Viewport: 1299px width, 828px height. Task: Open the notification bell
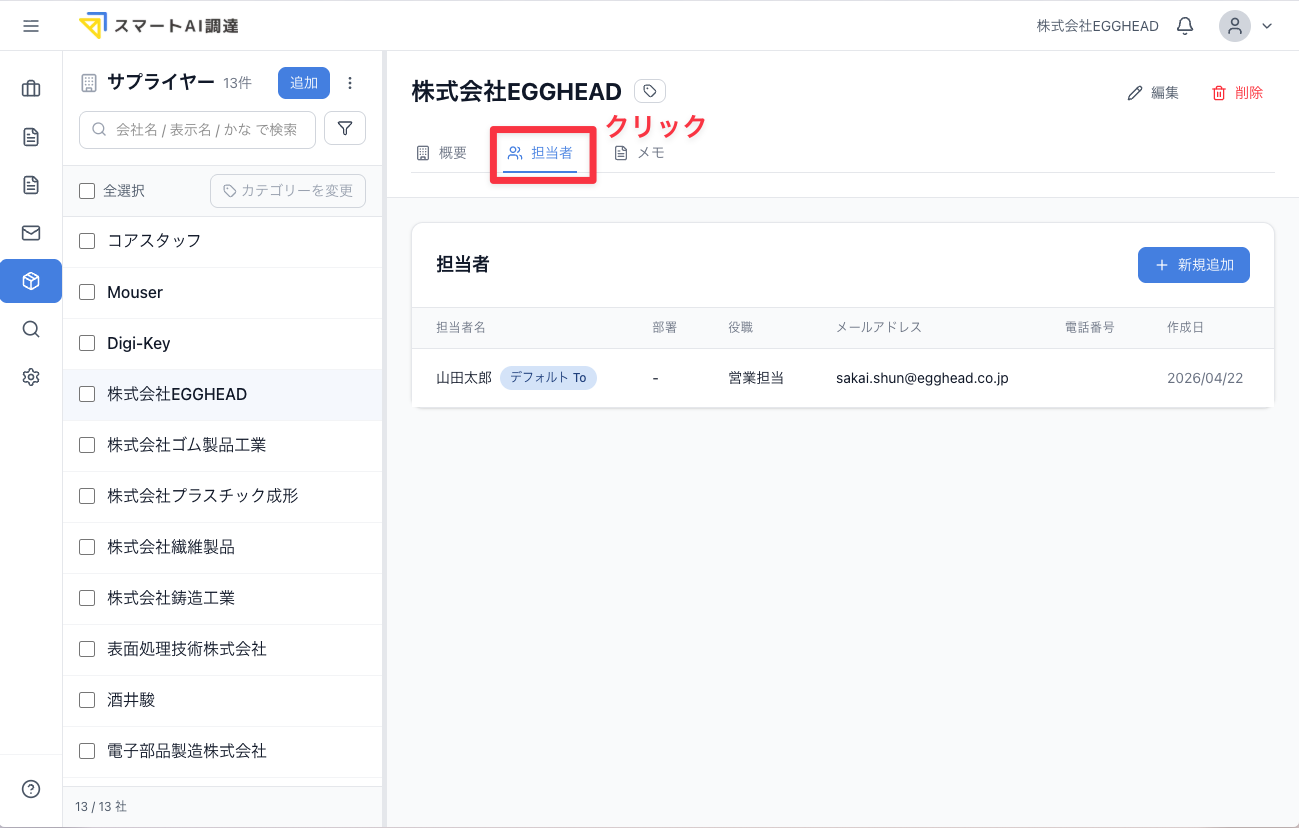click(x=1185, y=26)
